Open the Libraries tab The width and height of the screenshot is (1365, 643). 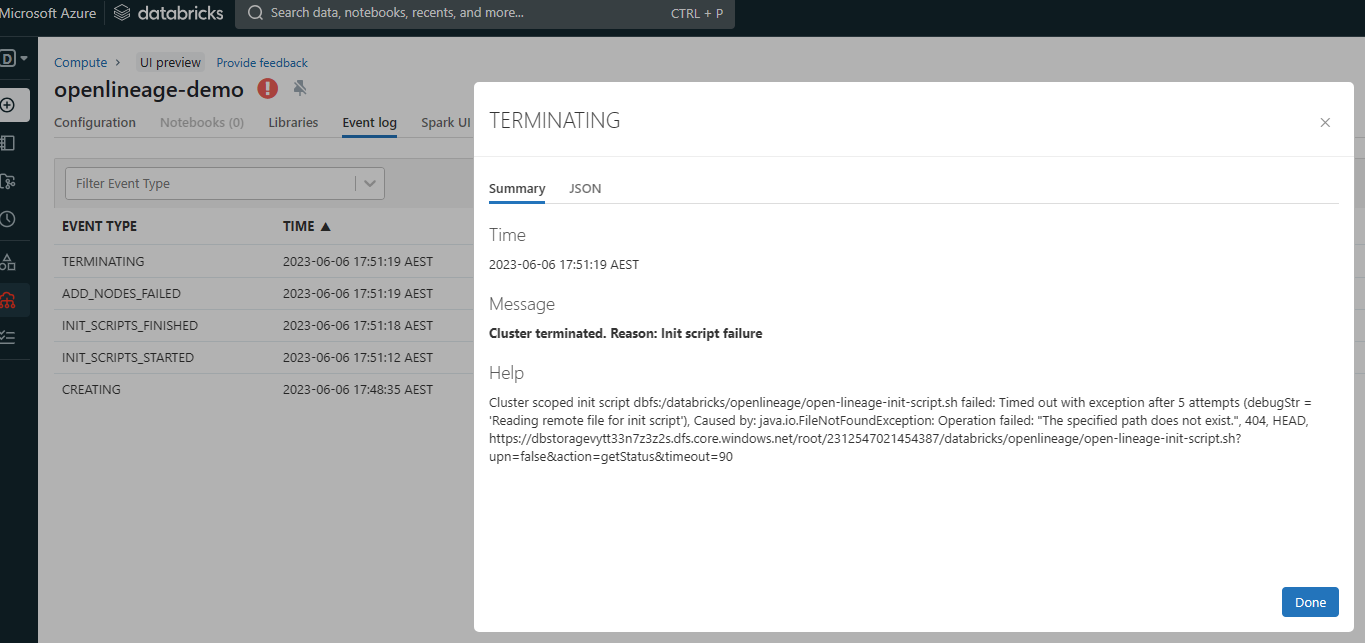pyautogui.click(x=292, y=122)
